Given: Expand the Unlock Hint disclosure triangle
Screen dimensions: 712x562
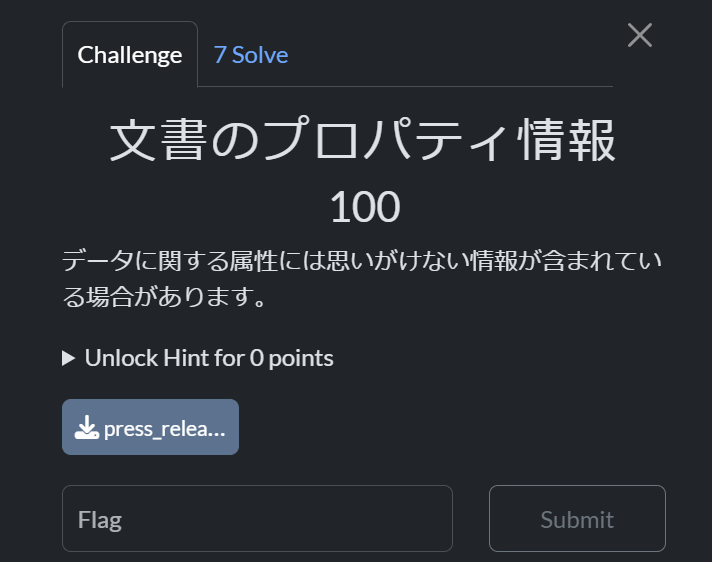Looking at the screenshot, I should (x=68, y=358).
